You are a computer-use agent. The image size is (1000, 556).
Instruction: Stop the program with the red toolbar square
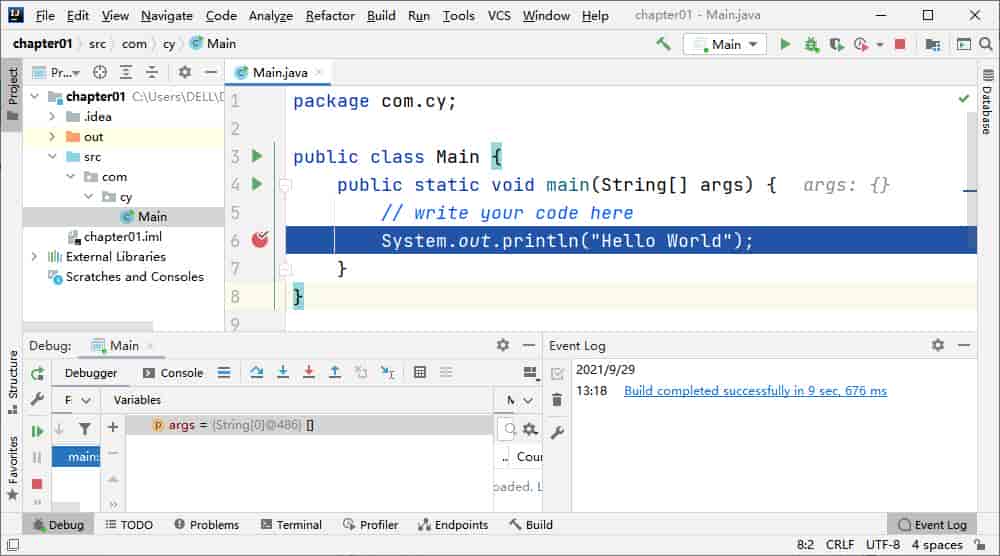[x=900, y=44]
